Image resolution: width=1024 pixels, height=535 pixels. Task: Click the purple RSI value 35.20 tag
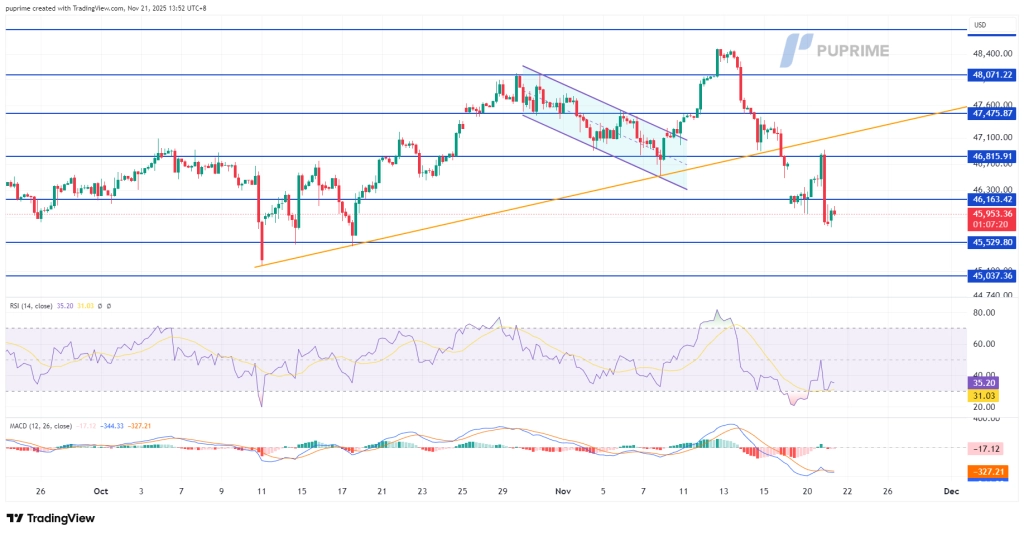point(983,382)
